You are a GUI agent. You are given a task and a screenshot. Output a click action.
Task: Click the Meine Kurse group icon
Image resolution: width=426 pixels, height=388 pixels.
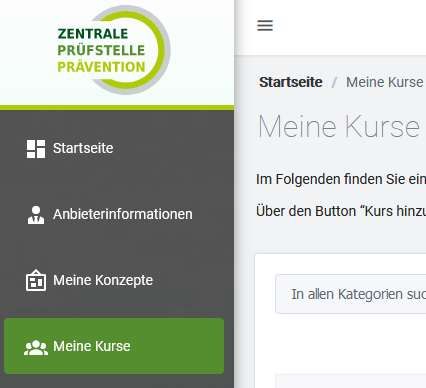coord(36,347)
